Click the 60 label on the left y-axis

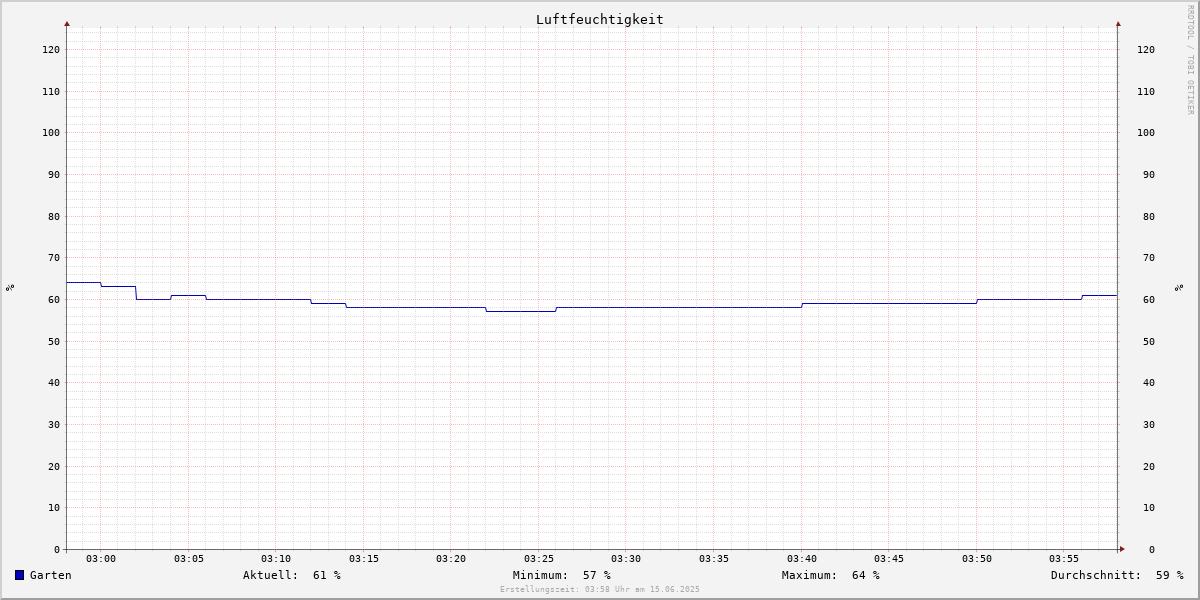pyautogui.click(x=54, y=299)
